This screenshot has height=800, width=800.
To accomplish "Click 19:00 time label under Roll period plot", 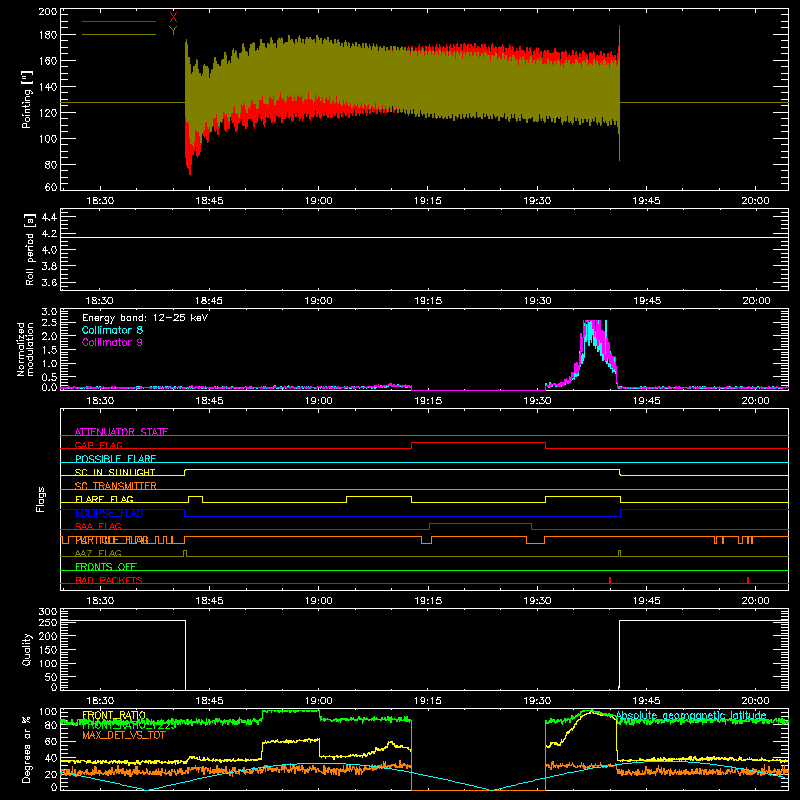I will (x=318, y=301).
